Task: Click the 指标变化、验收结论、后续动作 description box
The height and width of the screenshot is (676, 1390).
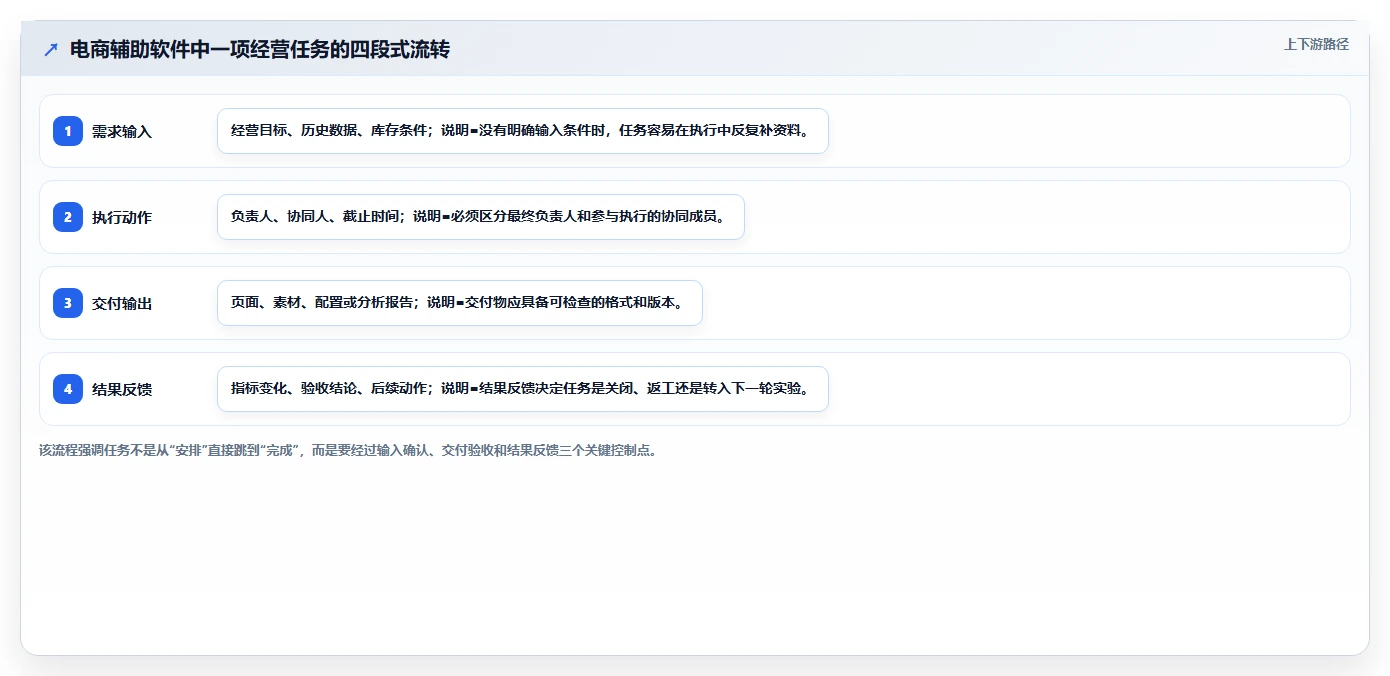Action: (523, 389)
